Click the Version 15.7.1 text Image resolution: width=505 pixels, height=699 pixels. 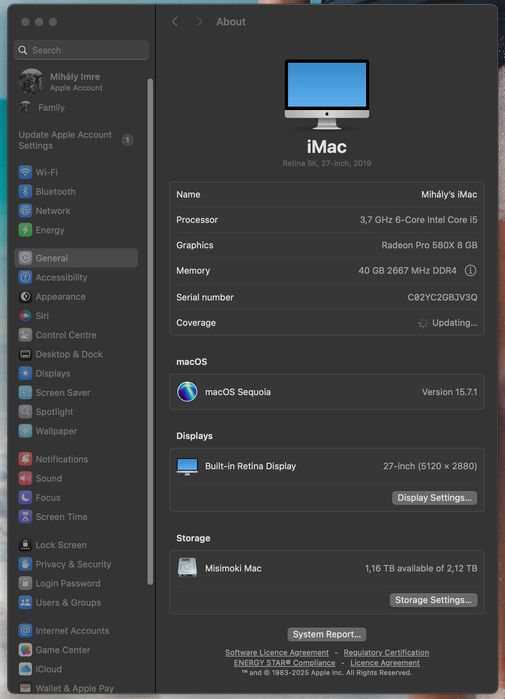click(449, 392)
